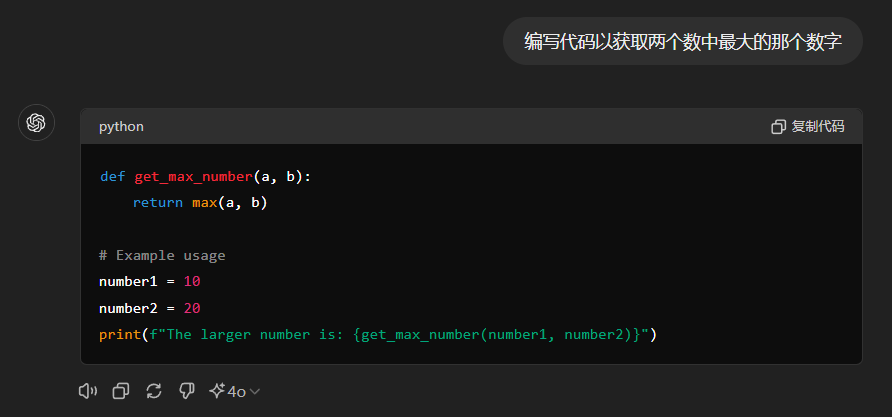Screen dimensions: 892x417
Task: Click the thumbs down feedback icon
Action: click(x=186, y=391)
